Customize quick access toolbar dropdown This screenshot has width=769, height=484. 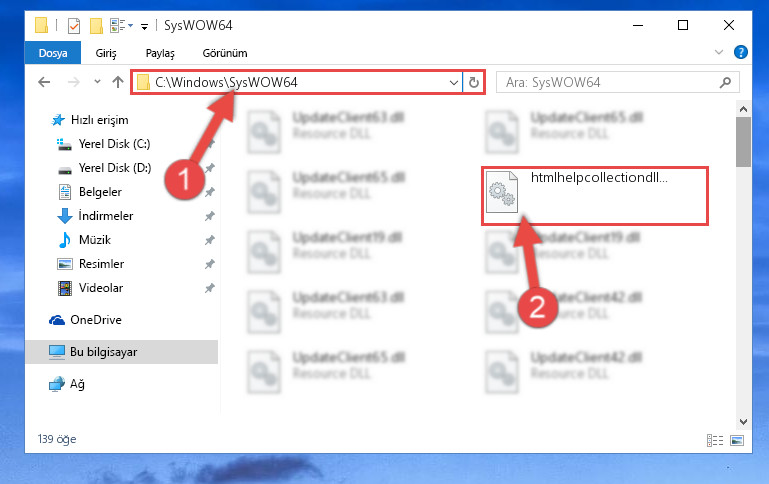tap(144, 26)
